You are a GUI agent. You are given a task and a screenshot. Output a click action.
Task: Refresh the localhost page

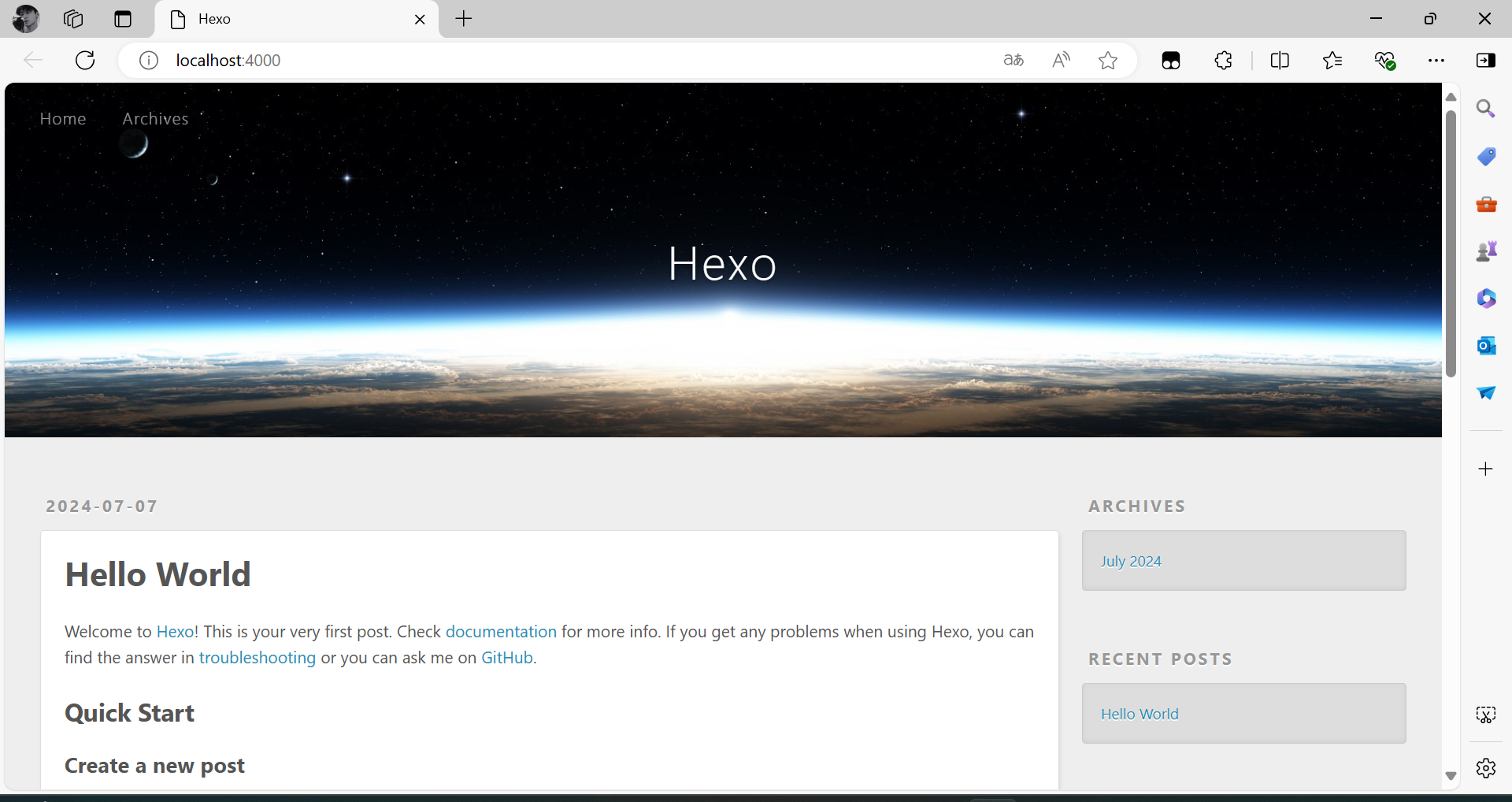[x=85, y=60]
